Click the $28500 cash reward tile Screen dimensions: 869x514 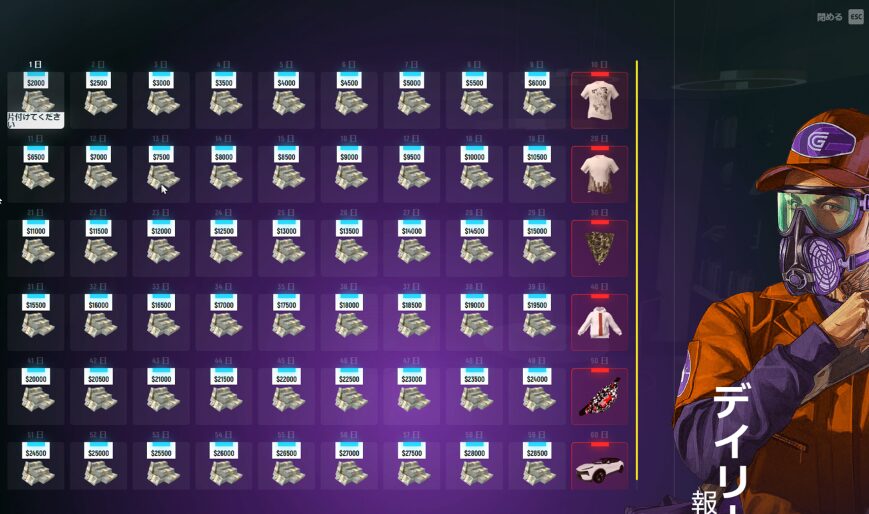[x=537, y=467]
